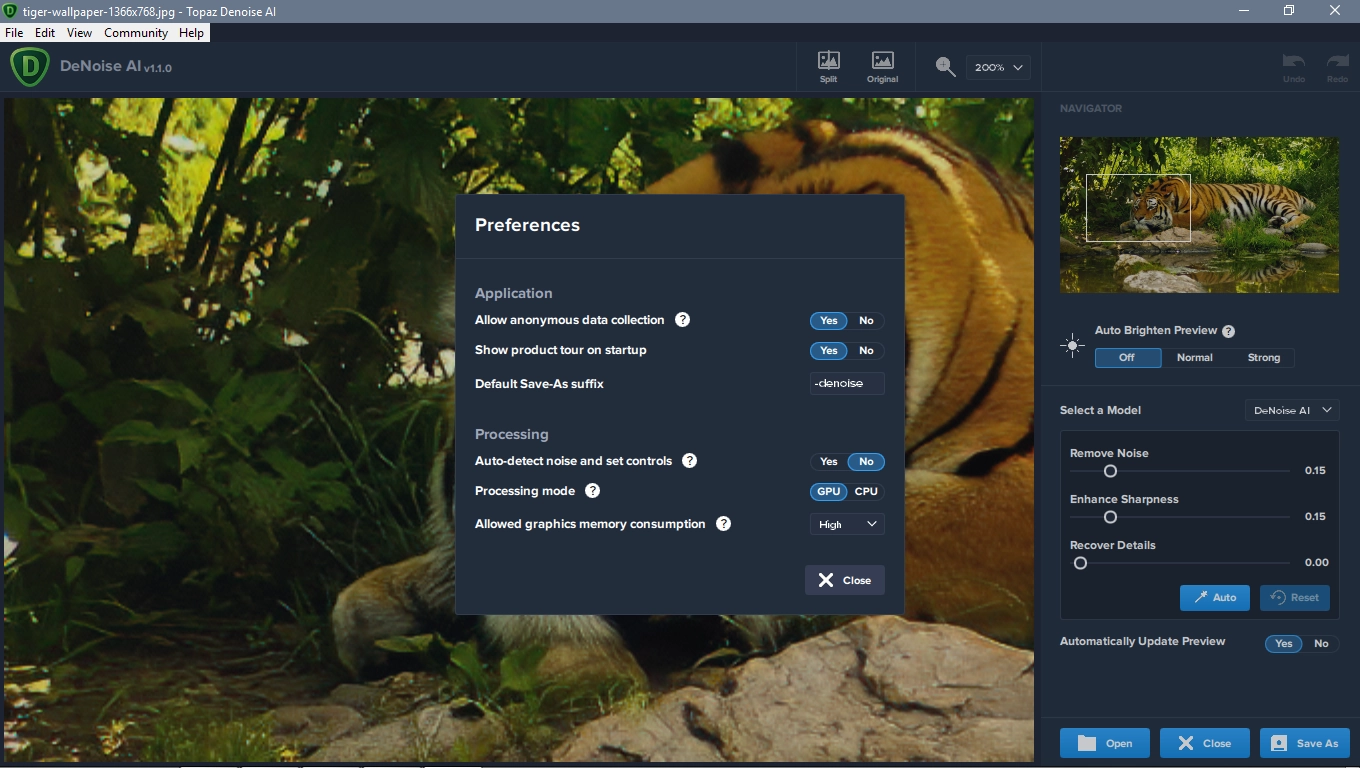
Task: Open help for anonymous data collection
Action: click(x=682, y=320)
